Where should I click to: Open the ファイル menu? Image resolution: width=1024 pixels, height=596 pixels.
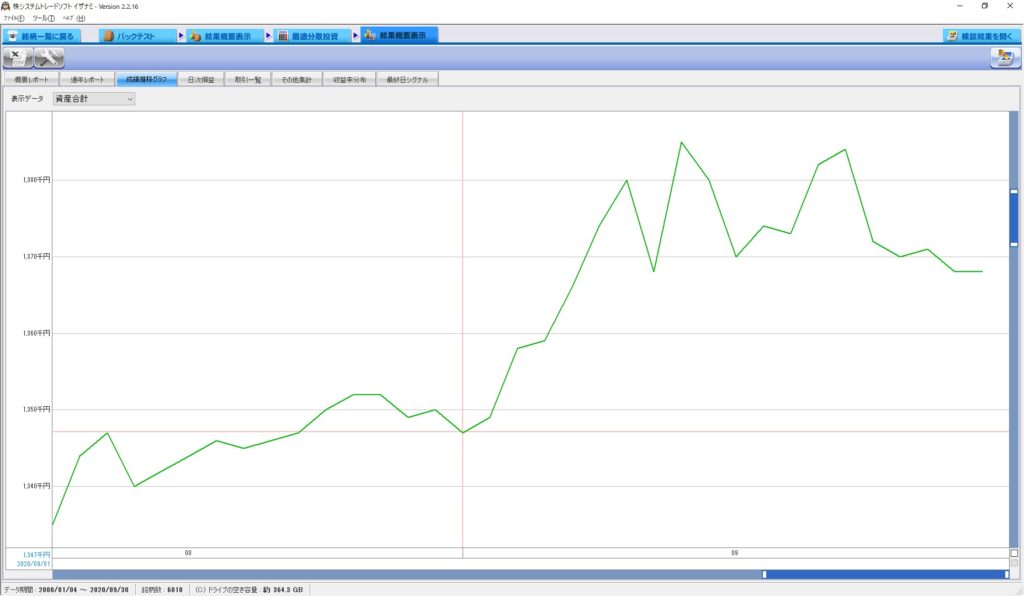[13, 18]
